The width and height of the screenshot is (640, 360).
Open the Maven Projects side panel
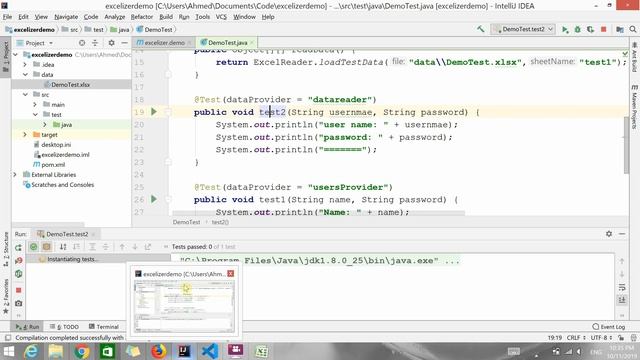[635, 107]
